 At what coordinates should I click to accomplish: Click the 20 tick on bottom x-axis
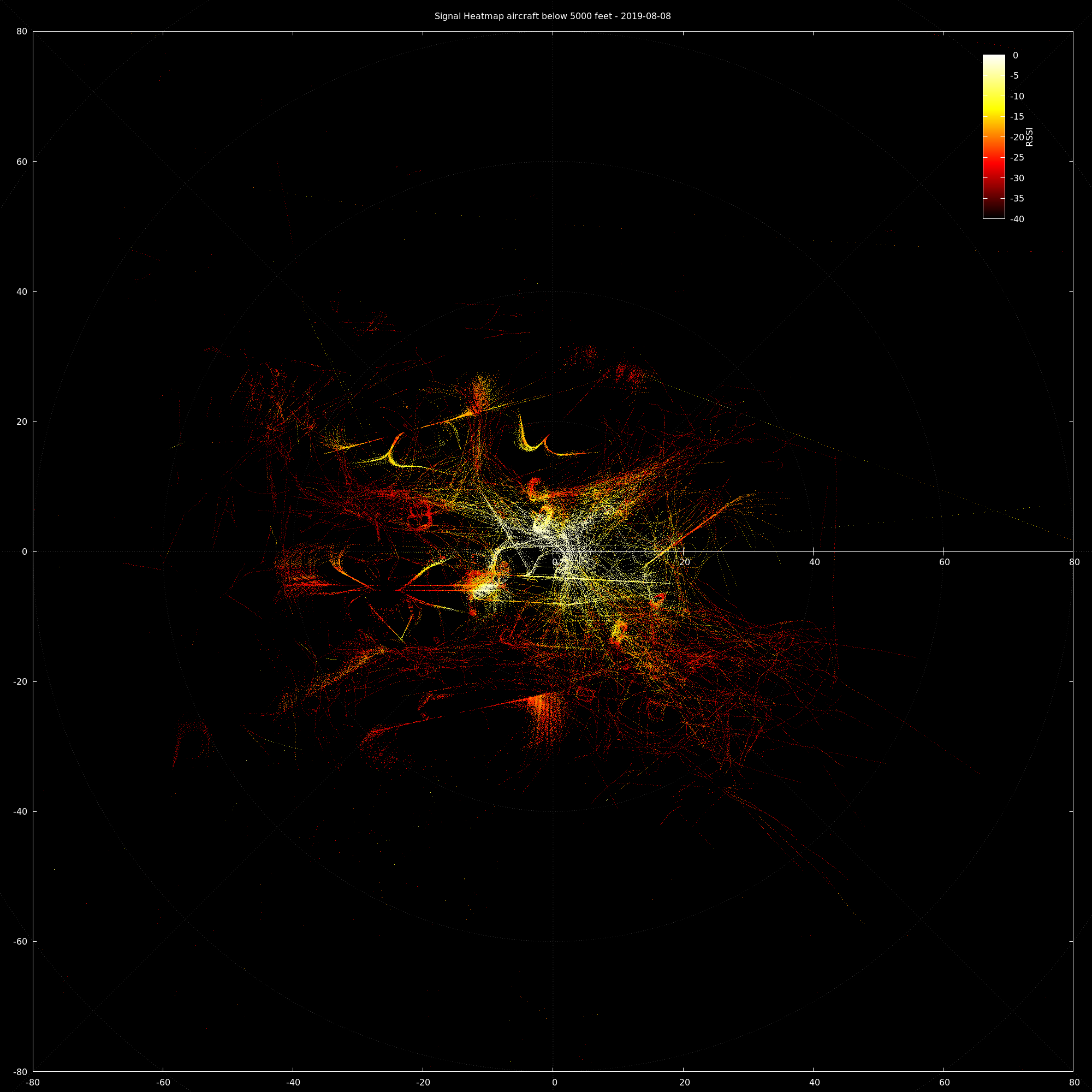point(684,1082)
